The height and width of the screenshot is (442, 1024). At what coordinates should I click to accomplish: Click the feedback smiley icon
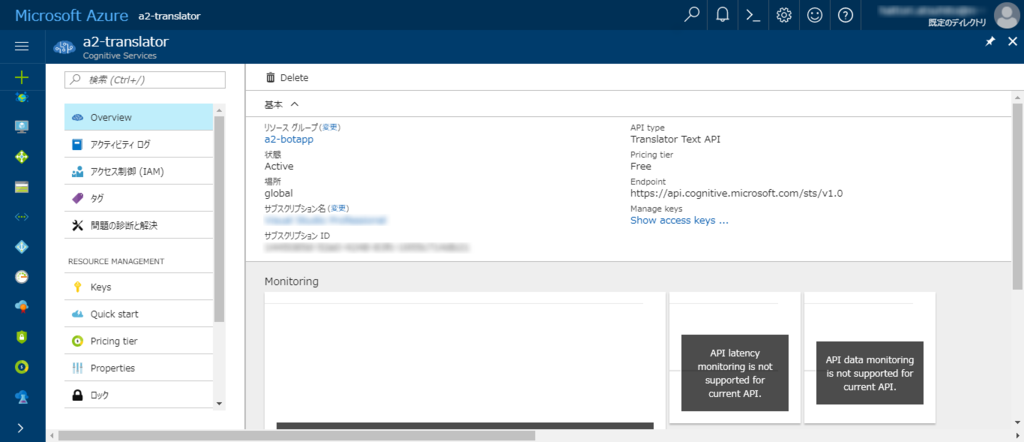pyautogui.click(x=814, y=15)
